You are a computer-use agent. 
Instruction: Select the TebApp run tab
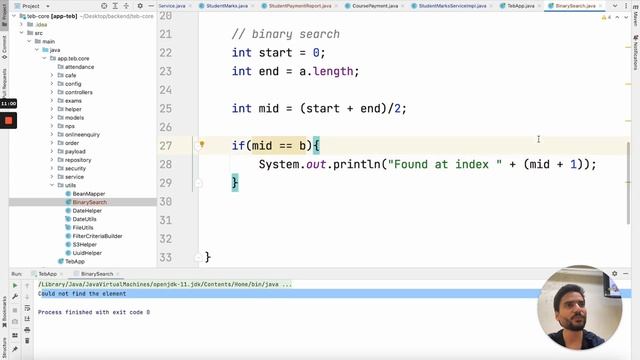point(47,274)
